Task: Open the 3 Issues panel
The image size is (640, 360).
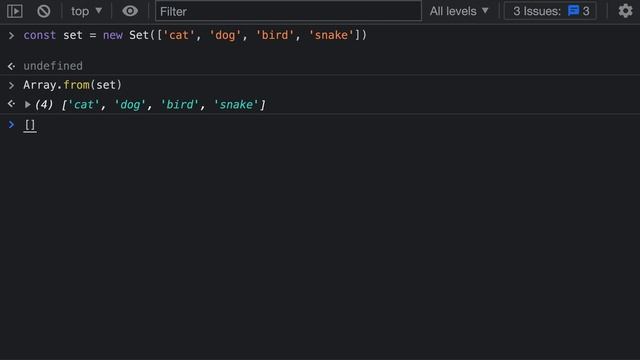Action: pos(550,11)
